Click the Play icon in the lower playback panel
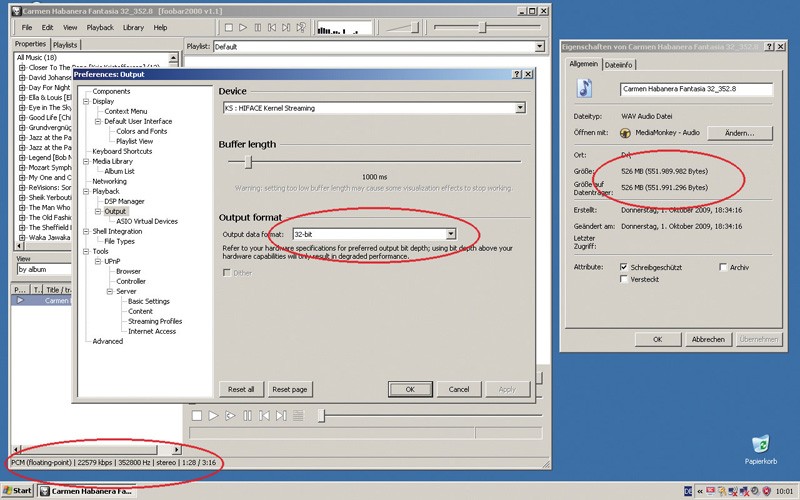The height and width of the screenshot is (500, 800). (213, 416)
